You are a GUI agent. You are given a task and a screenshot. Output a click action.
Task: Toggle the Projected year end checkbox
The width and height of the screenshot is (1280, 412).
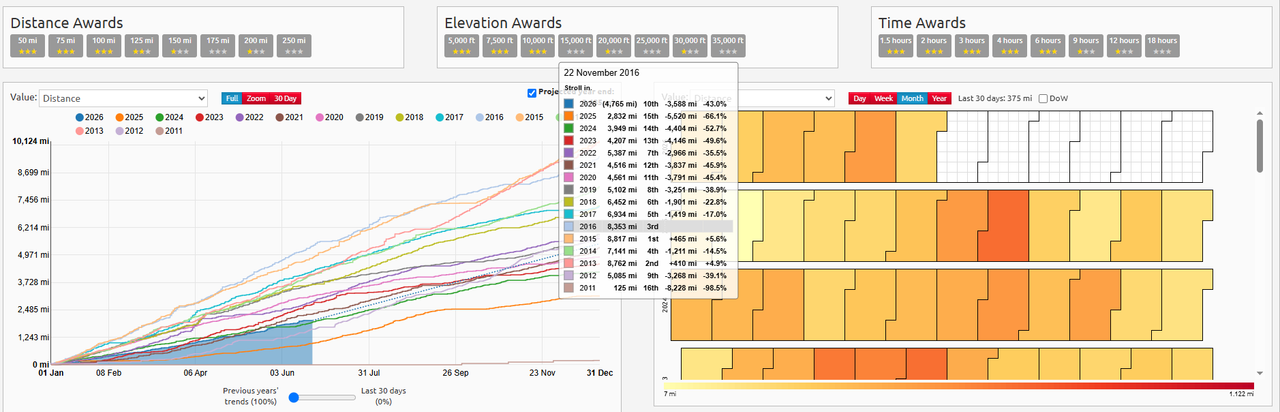coord(532,93)
